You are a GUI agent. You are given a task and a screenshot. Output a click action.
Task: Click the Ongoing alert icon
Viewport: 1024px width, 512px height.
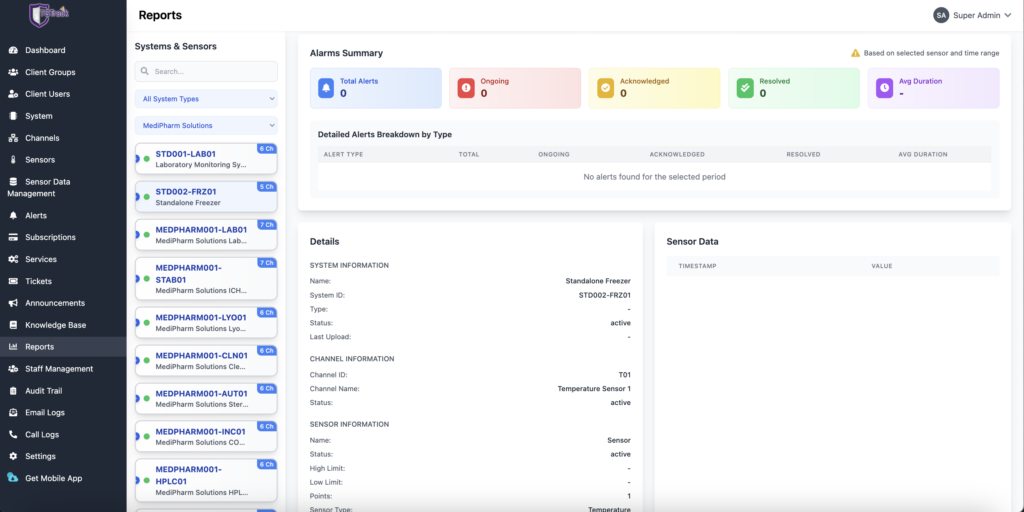tap(465, 88)
